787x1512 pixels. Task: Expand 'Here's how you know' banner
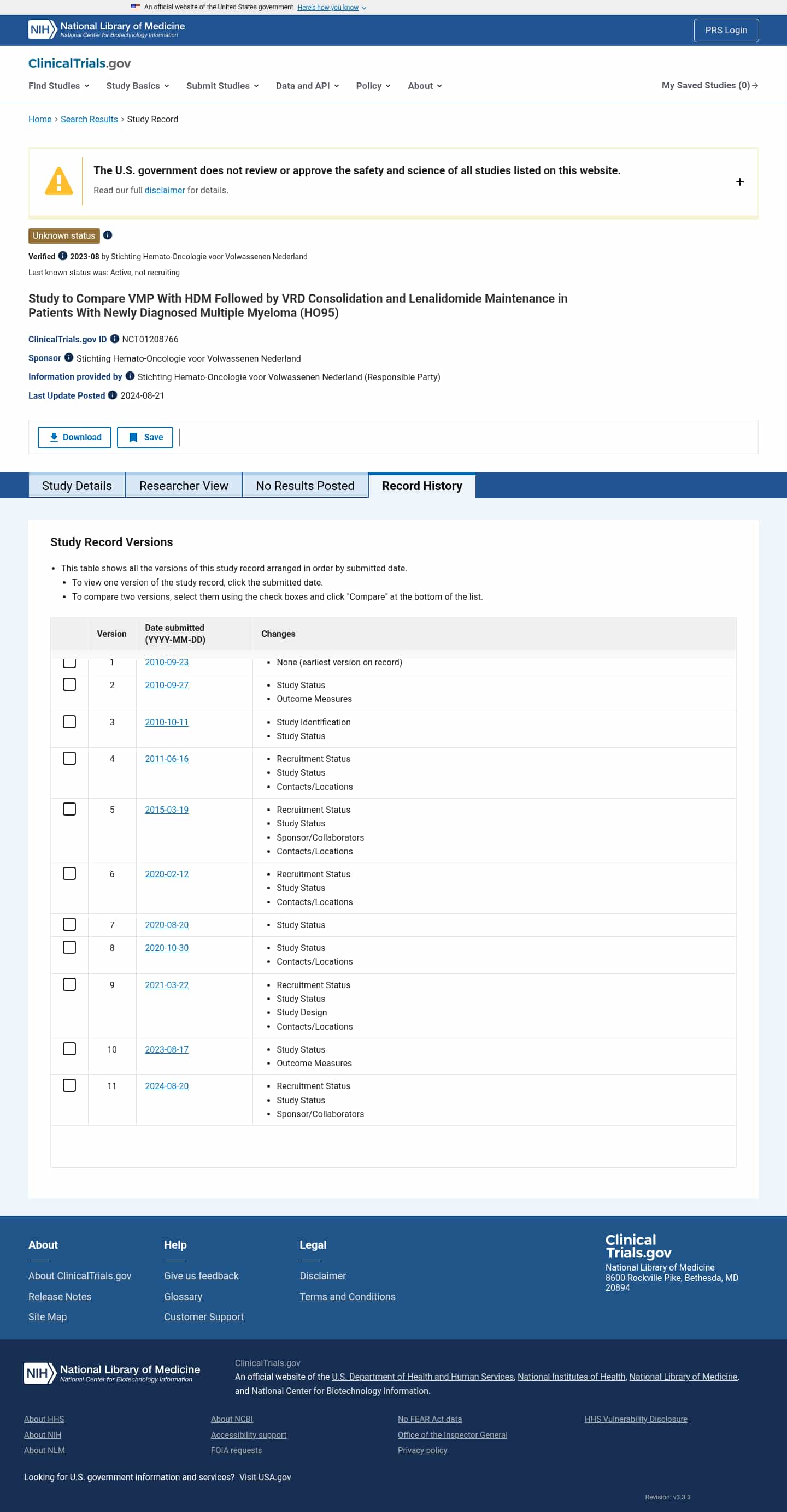pyautogui.click(x=332, y=8)
